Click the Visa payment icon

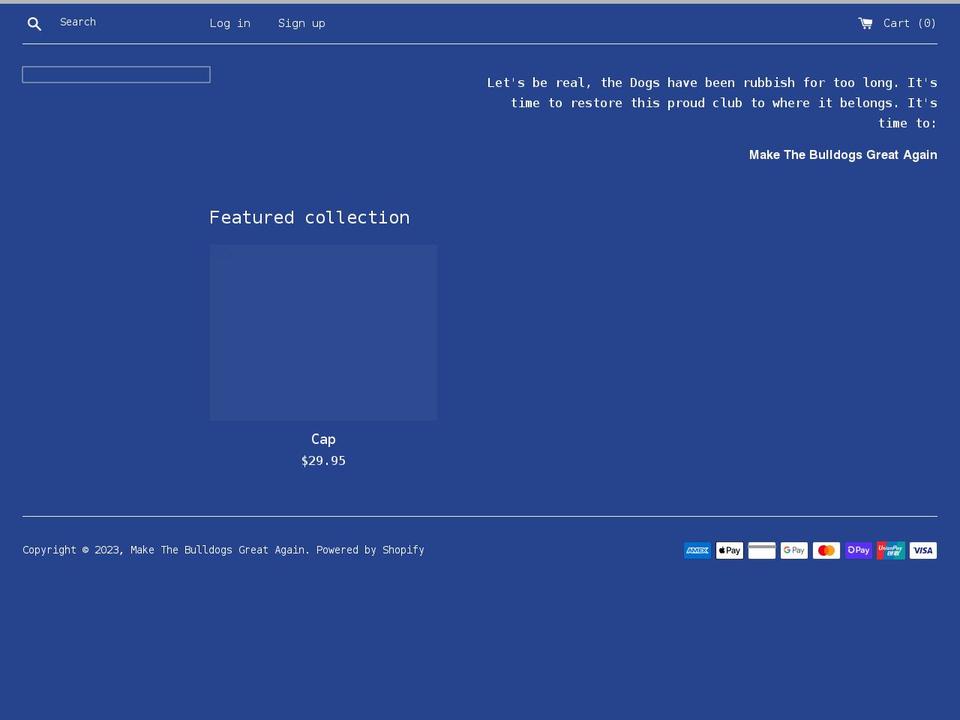point(923,550)
